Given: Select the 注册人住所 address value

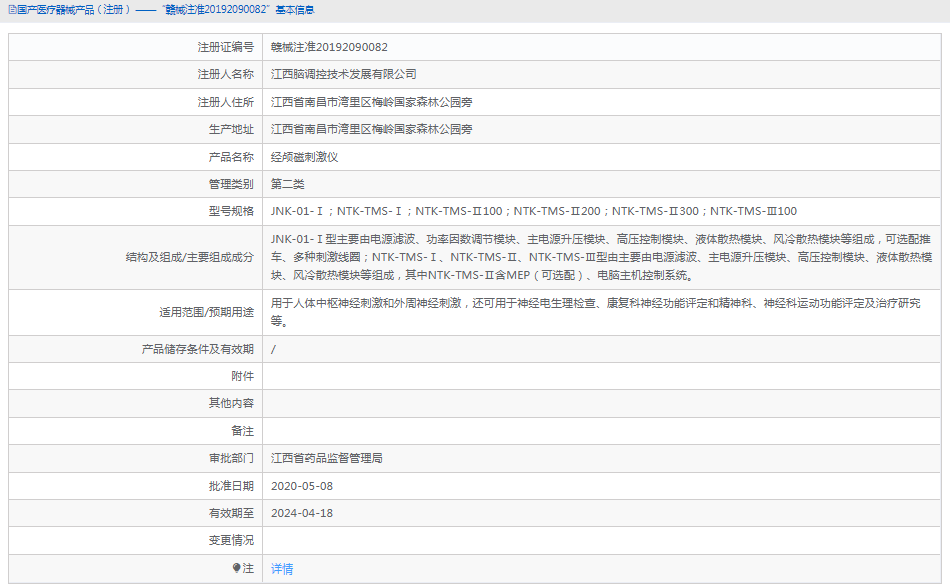Looking at the screenshot, I should click(x=371, y=102).
